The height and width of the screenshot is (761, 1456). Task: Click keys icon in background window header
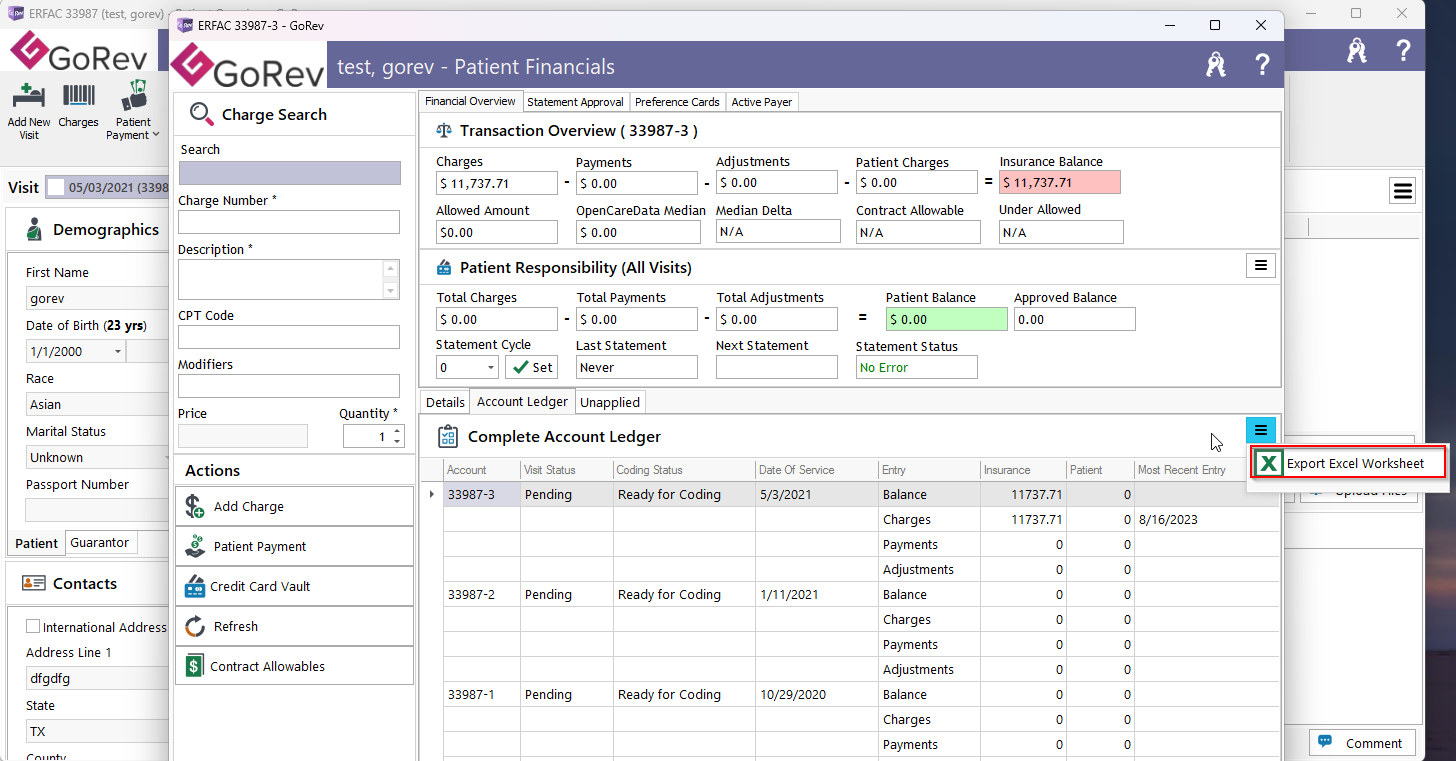point(1356,51)
